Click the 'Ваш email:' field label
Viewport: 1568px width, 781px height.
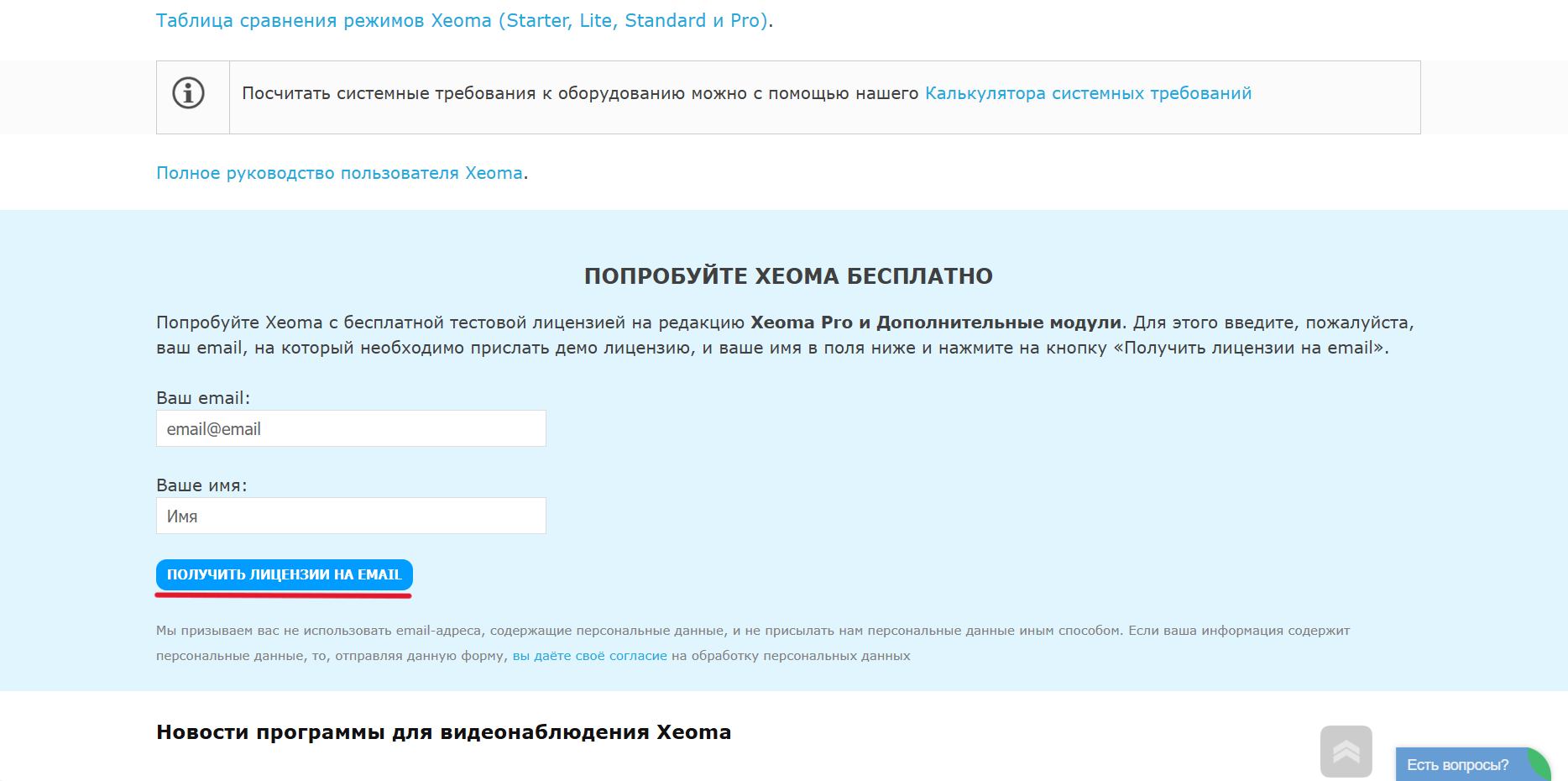click(x=203, y=398)
